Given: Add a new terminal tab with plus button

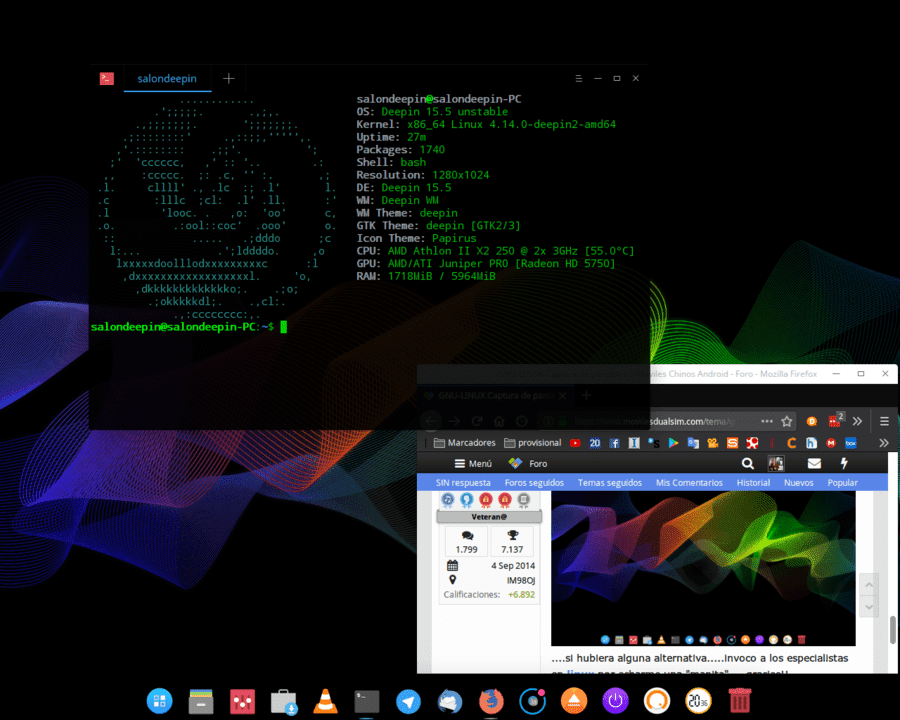Looking at the screenshot, I should click(228, 79).
